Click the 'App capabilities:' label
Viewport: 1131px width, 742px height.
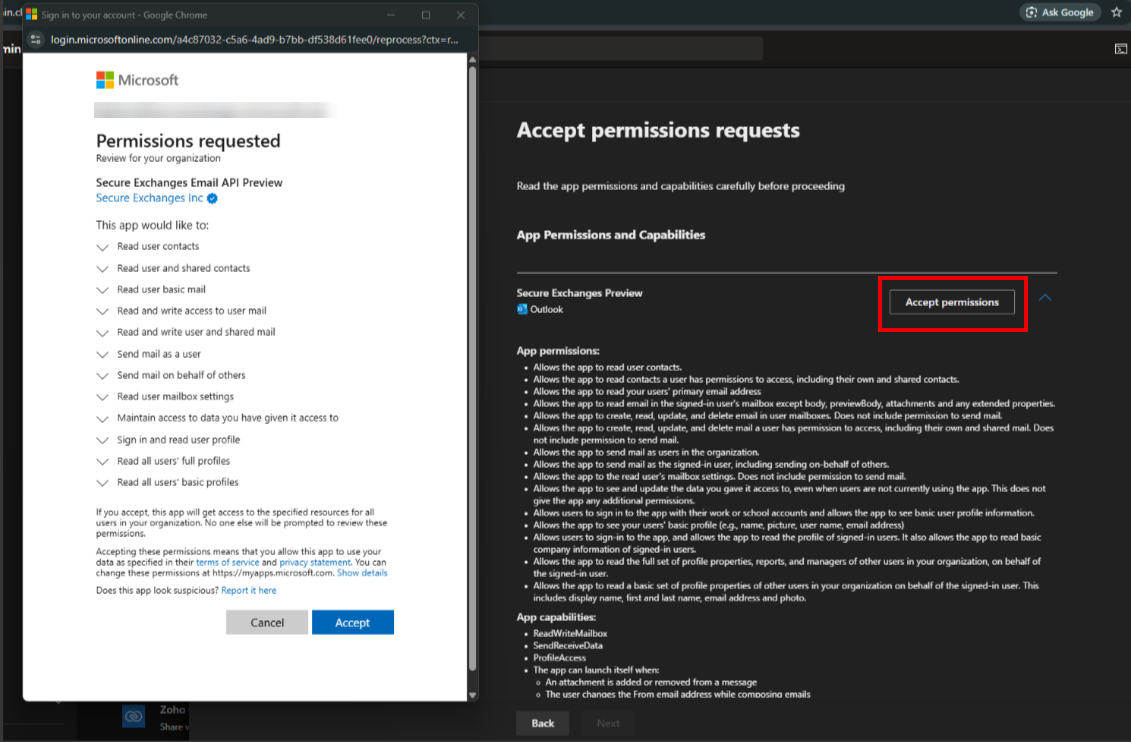(556, 617)
